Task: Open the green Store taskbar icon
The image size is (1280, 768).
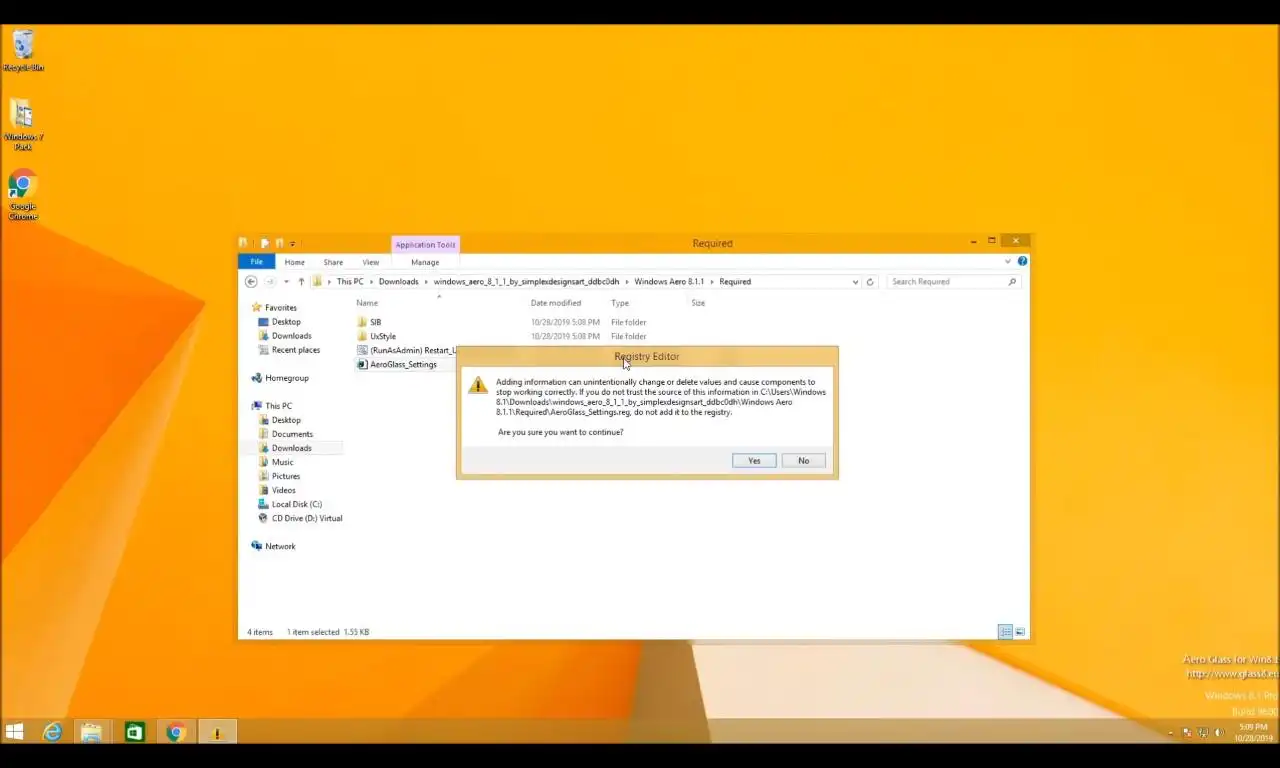Action: (134, 733)
